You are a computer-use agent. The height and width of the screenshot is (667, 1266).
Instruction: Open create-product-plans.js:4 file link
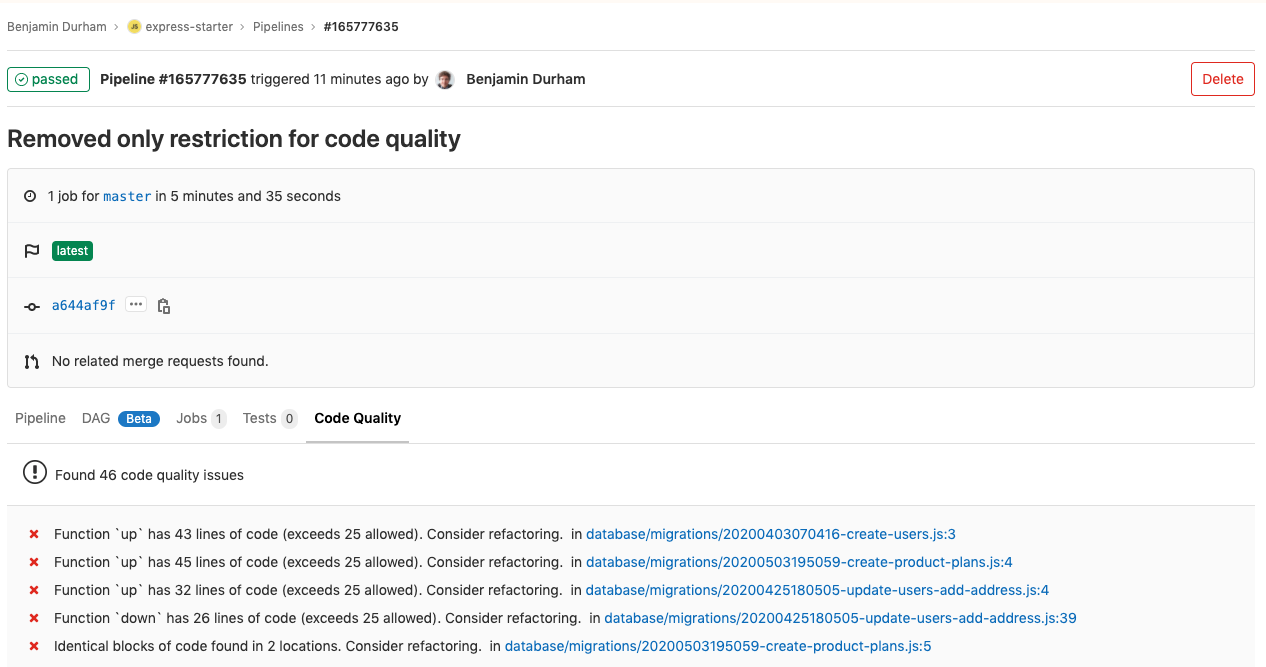[799, 562]
